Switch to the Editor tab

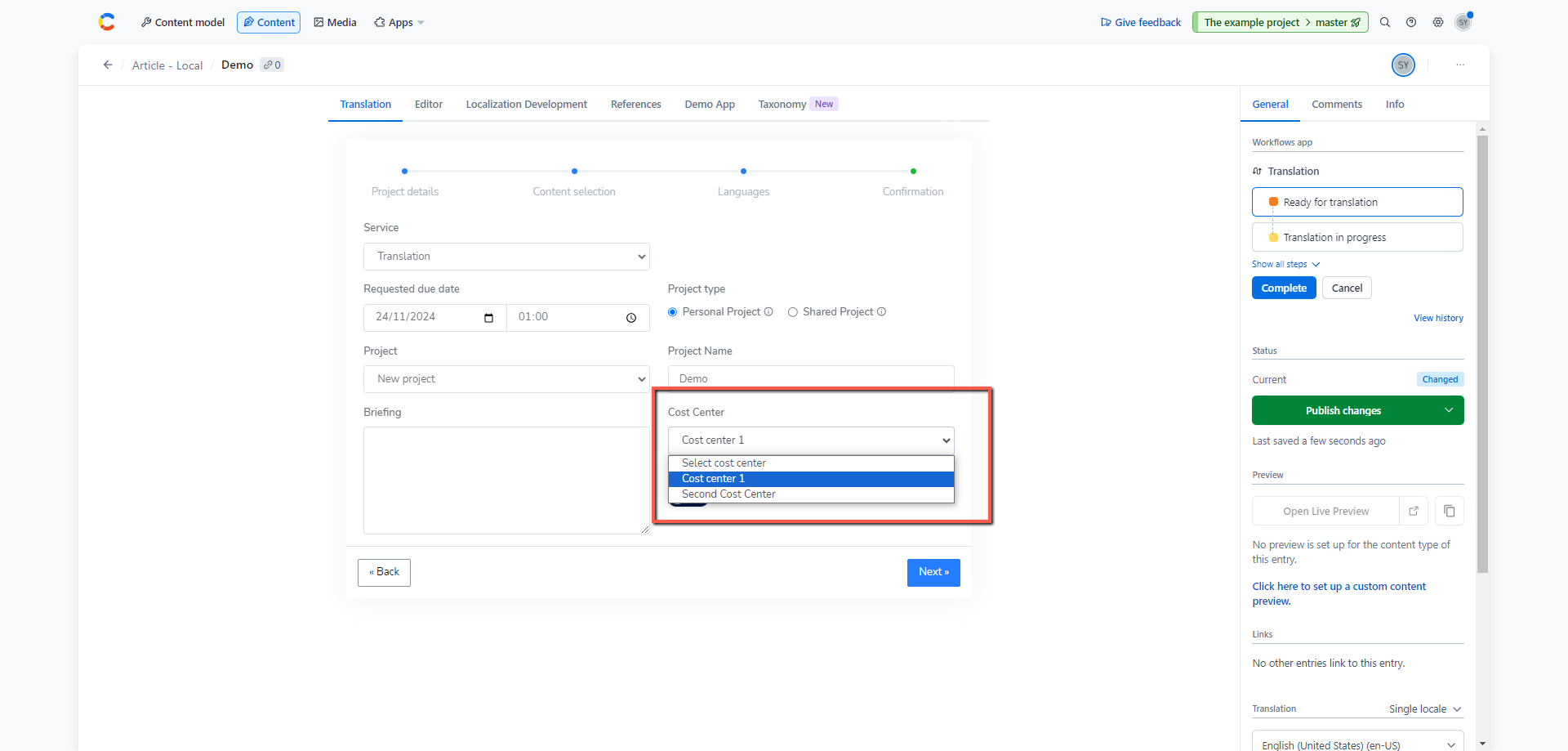coord(429,104)
